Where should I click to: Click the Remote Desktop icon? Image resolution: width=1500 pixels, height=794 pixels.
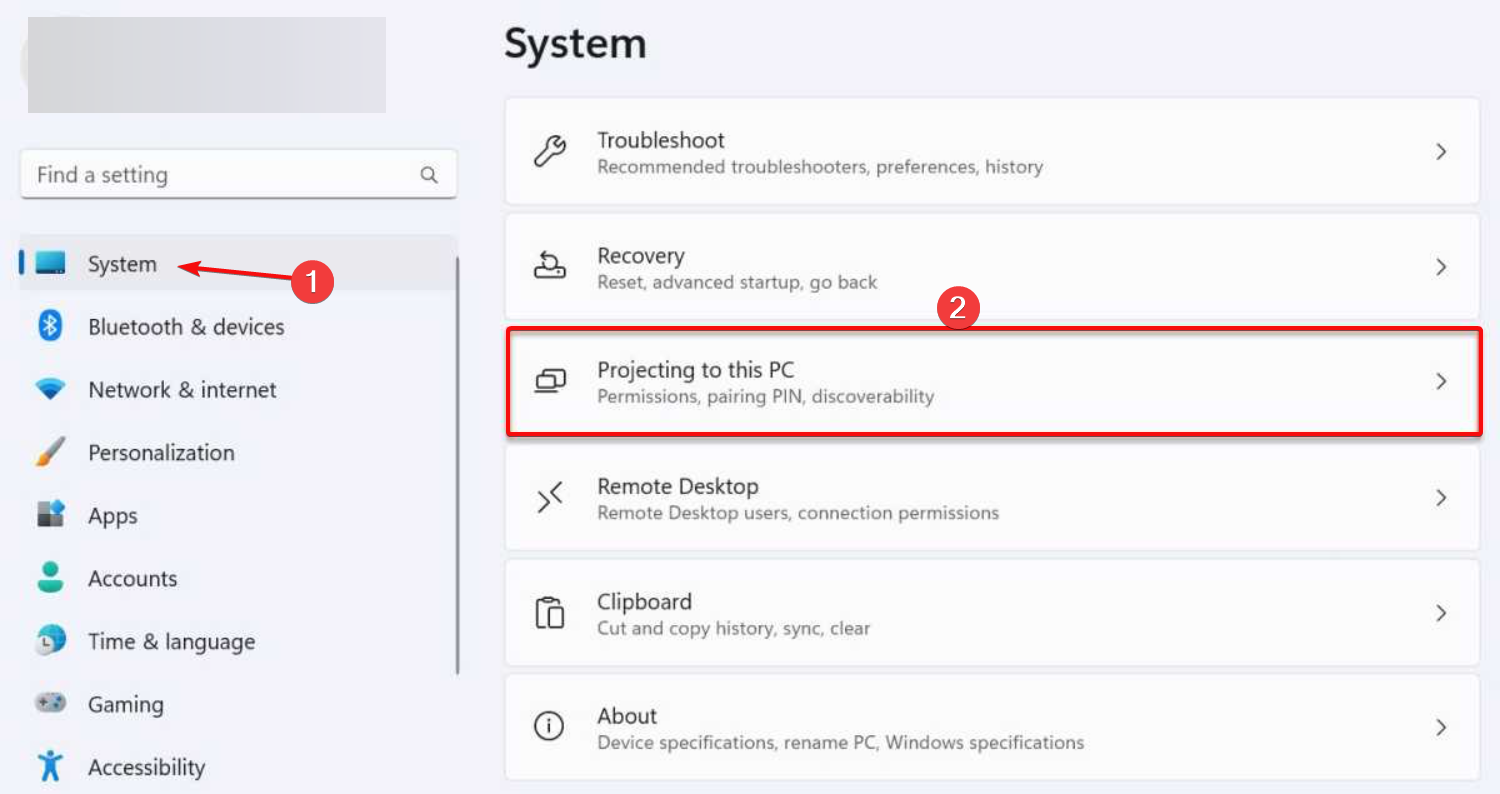pyautogui.click(x=549, y=498)
